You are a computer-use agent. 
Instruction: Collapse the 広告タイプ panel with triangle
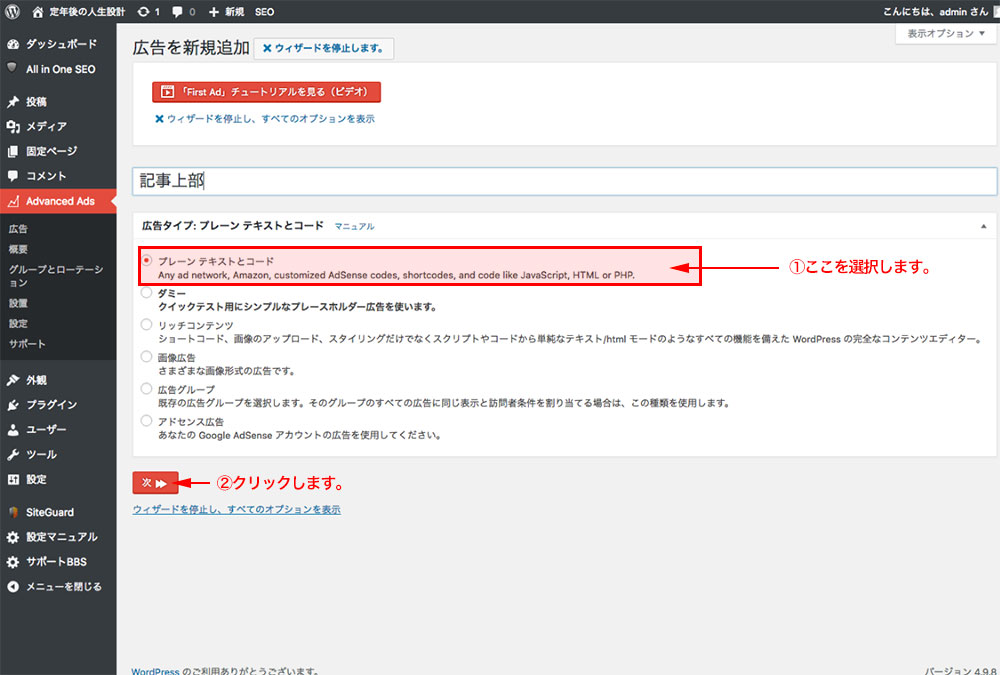(983, 226)
